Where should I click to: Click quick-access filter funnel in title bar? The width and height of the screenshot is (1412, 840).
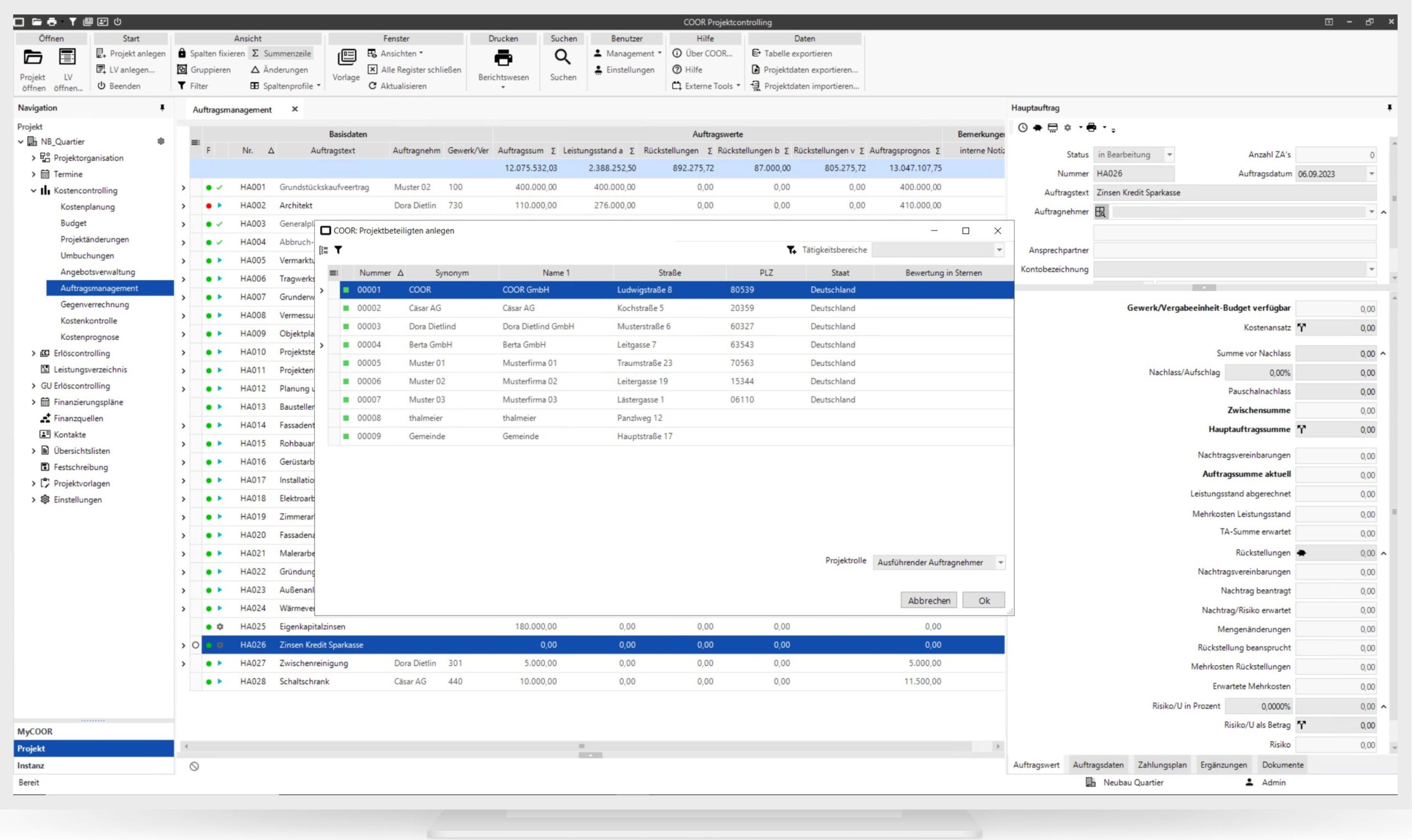tap(72, 22)
